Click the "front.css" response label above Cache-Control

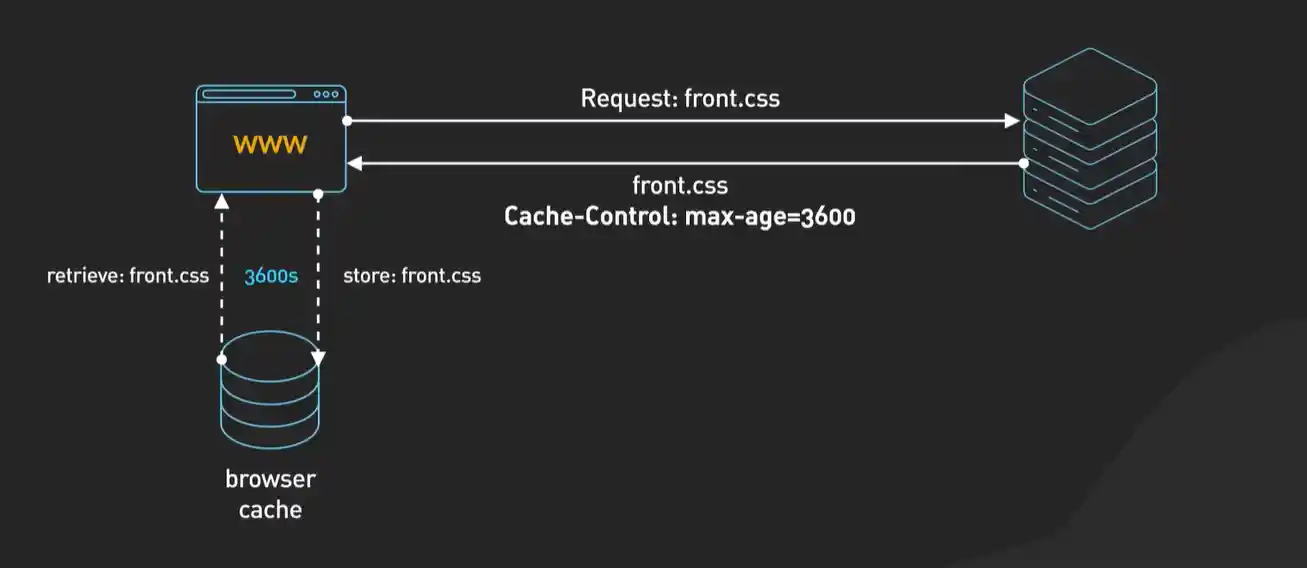pos(679,186)
